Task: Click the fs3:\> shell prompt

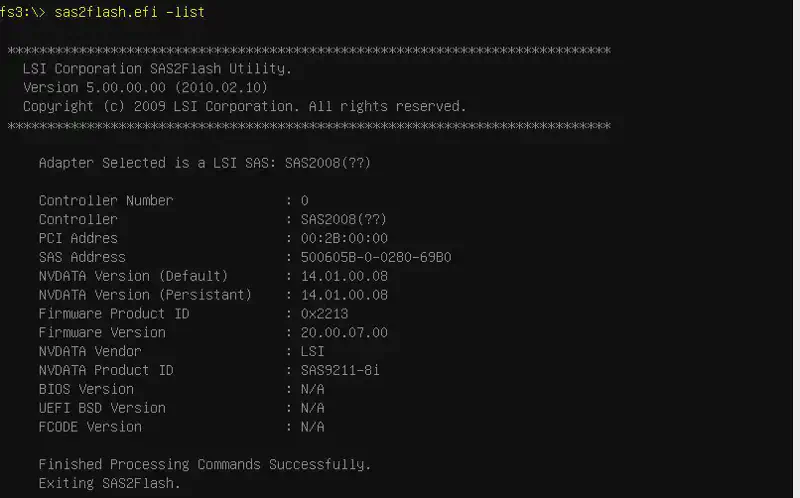Action: pos(21,12)
